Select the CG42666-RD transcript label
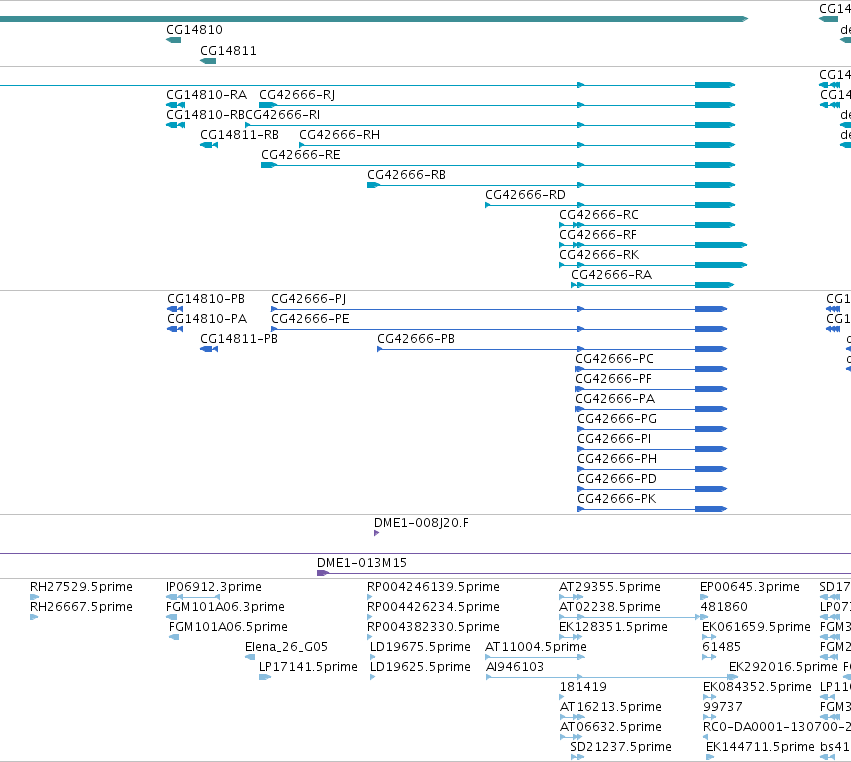 pyautogui.click(x=525, y=195)
